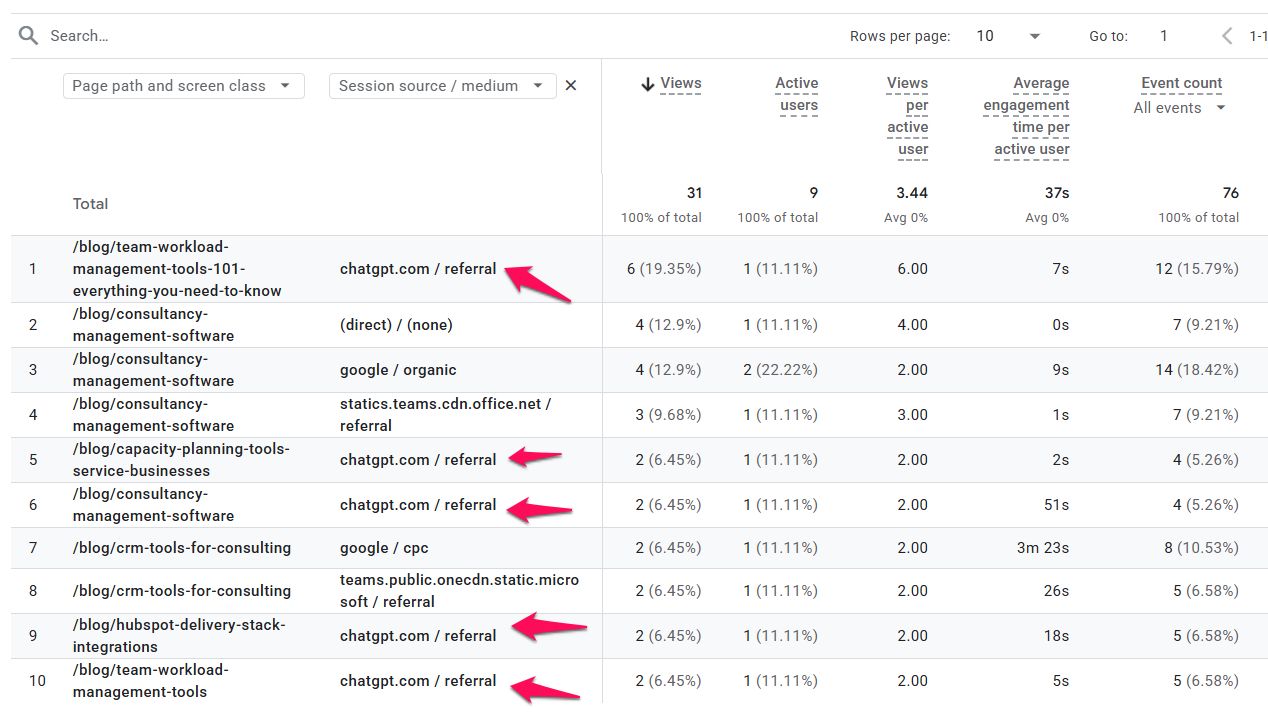Viewport: 1268px width, 717px height.
Task: Select /blog/crm-tools-for-consulting path in row 7
Action: (182, 548)
